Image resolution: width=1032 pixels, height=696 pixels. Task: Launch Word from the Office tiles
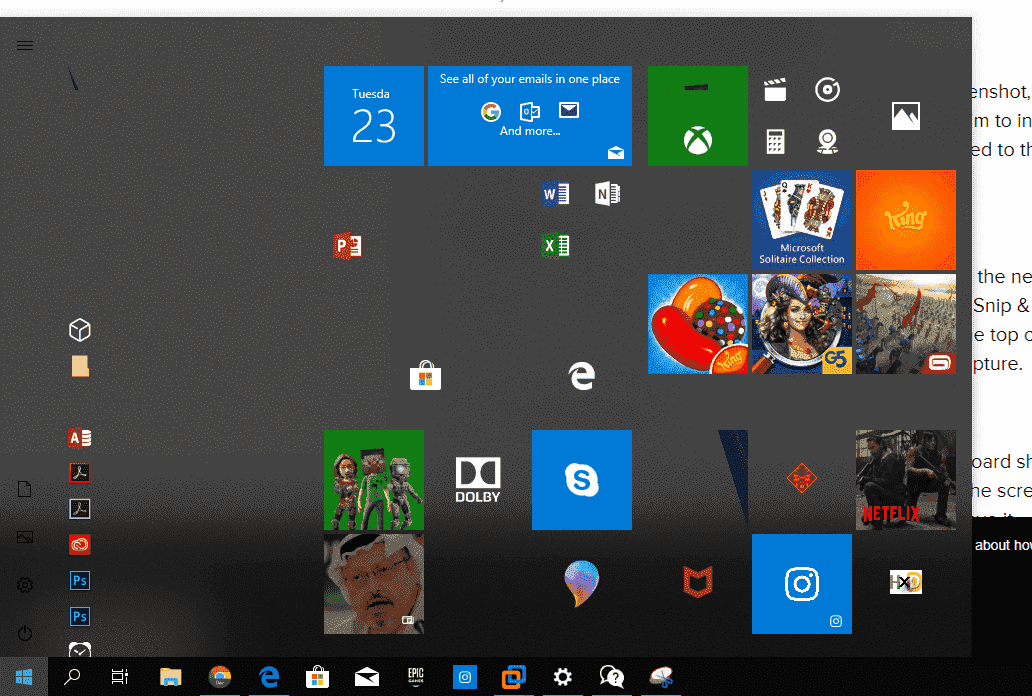pyautogui.click(x=555, y=194)
